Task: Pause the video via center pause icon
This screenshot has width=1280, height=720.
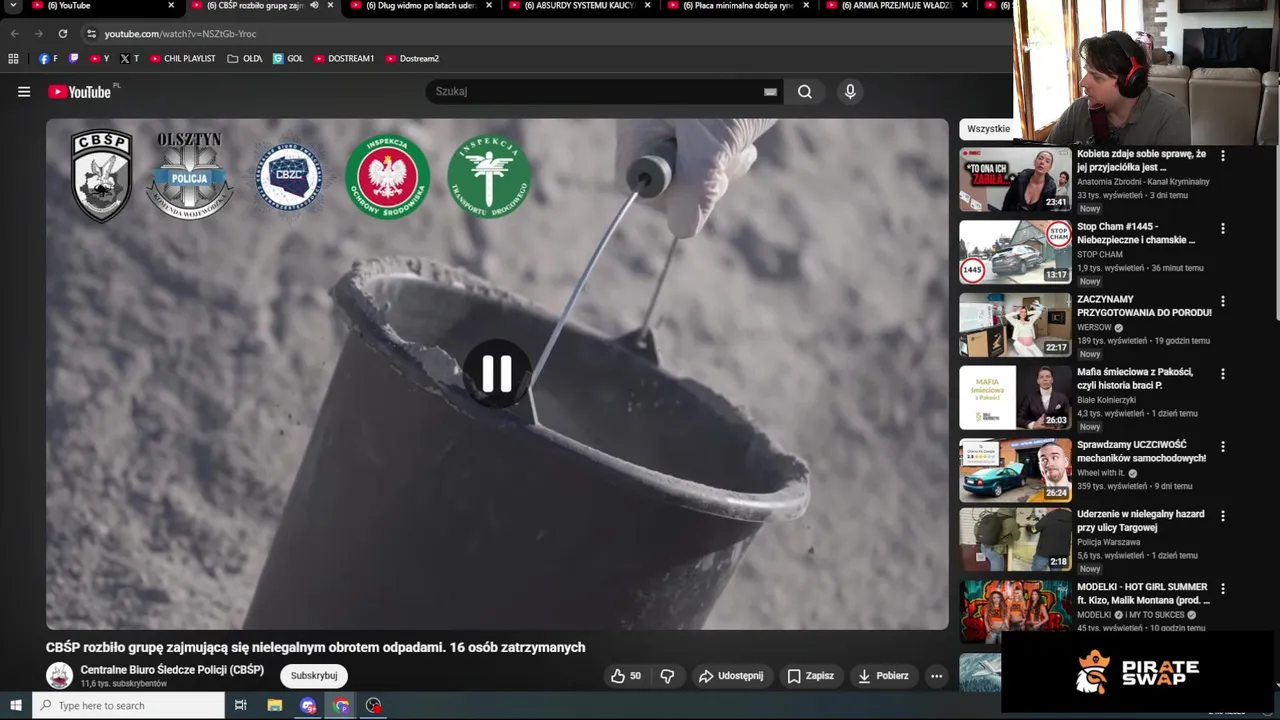Action: pos(497,374)
